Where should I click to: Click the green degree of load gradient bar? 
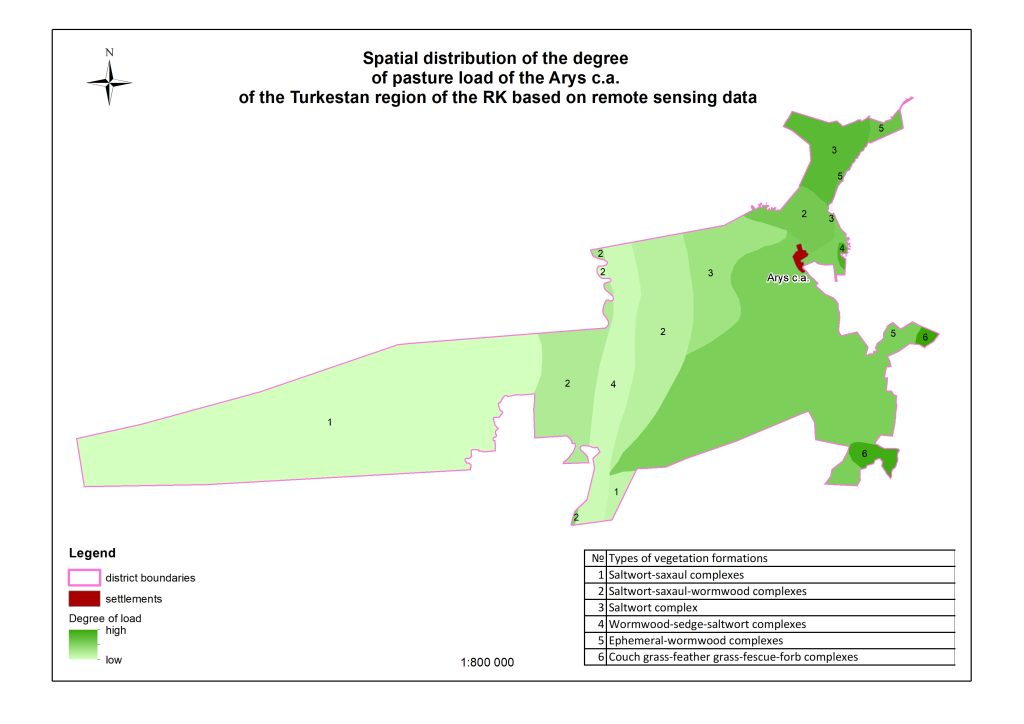tap(83, 645)
